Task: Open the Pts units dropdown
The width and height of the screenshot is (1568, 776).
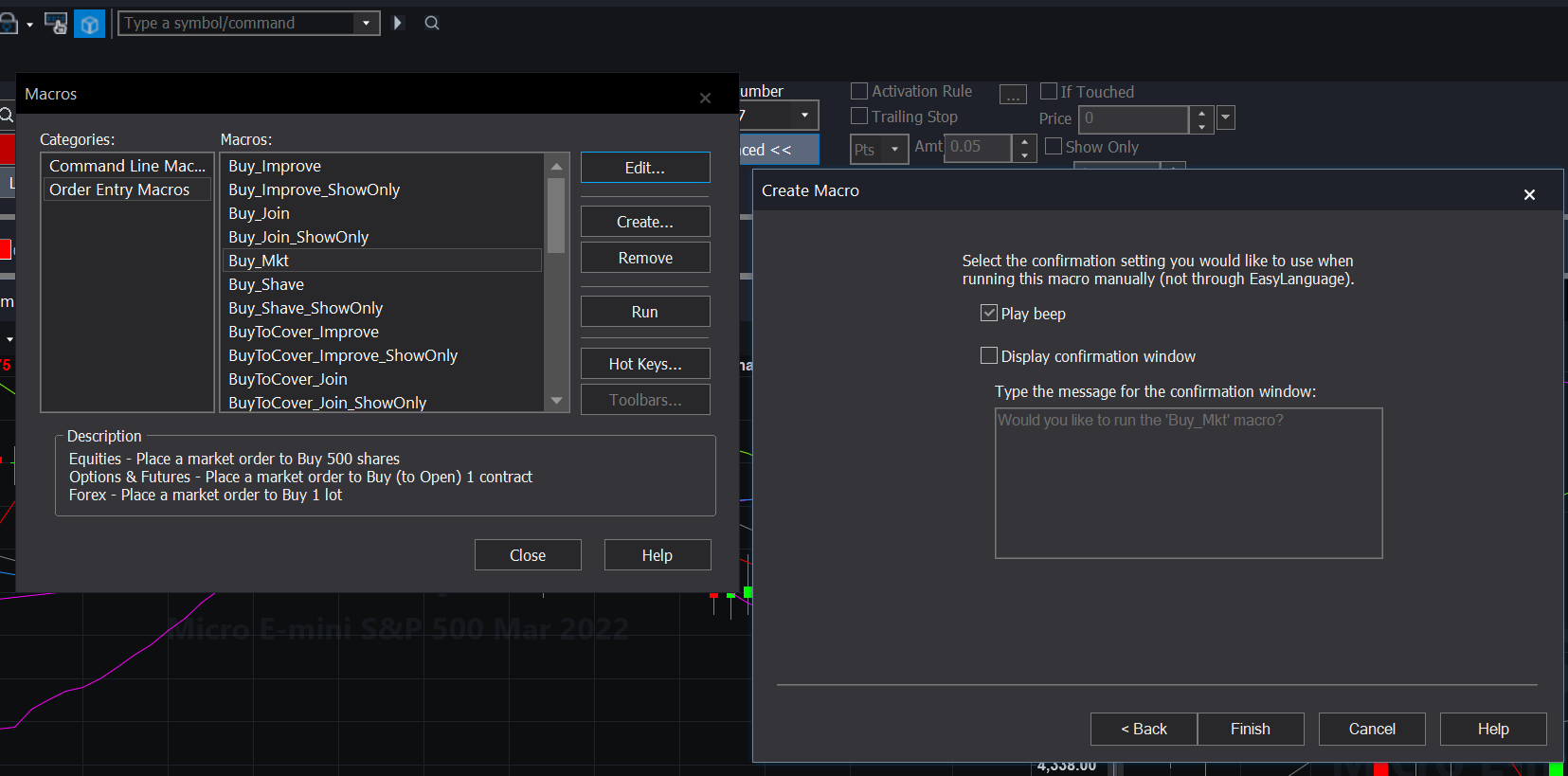Action: 894,149
